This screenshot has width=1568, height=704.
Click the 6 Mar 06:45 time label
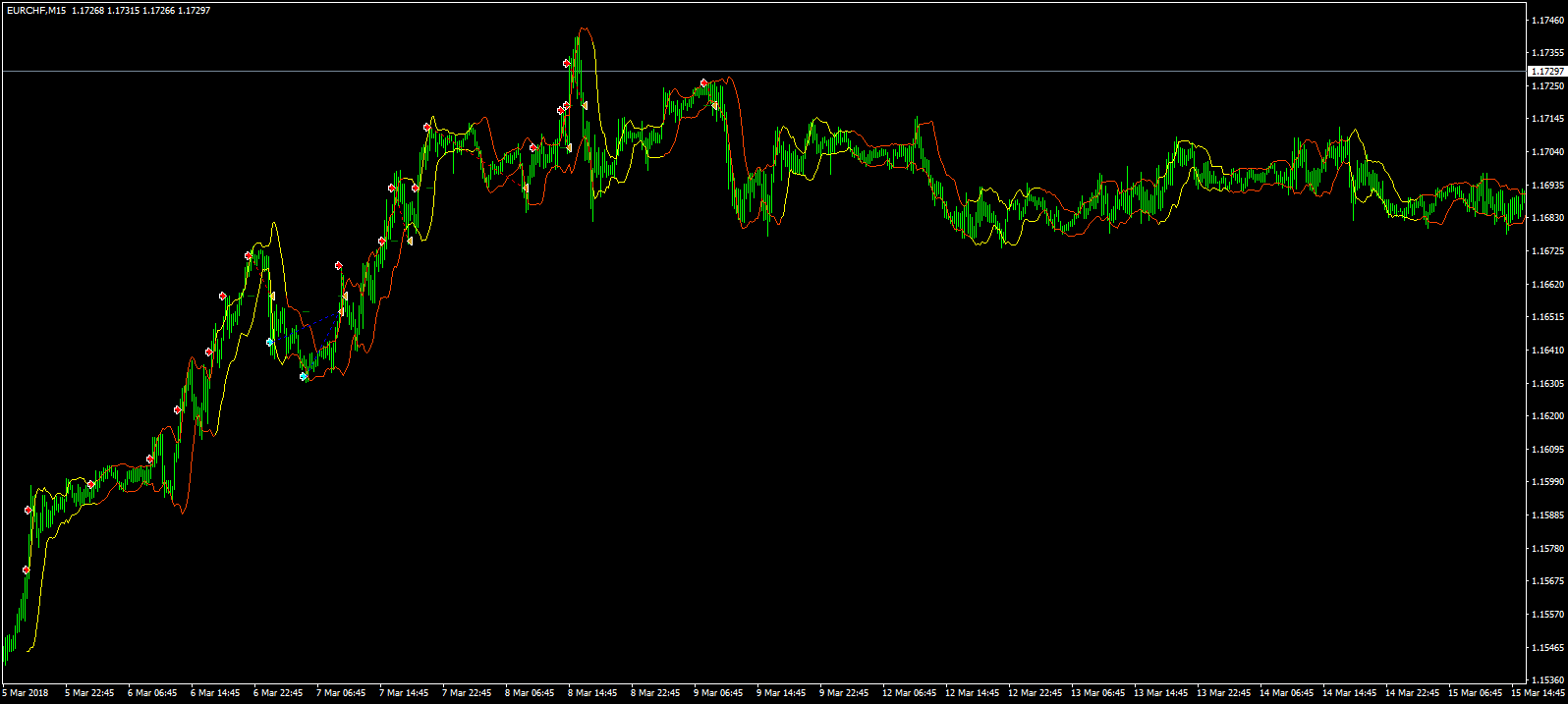click(x=152, y=693)
